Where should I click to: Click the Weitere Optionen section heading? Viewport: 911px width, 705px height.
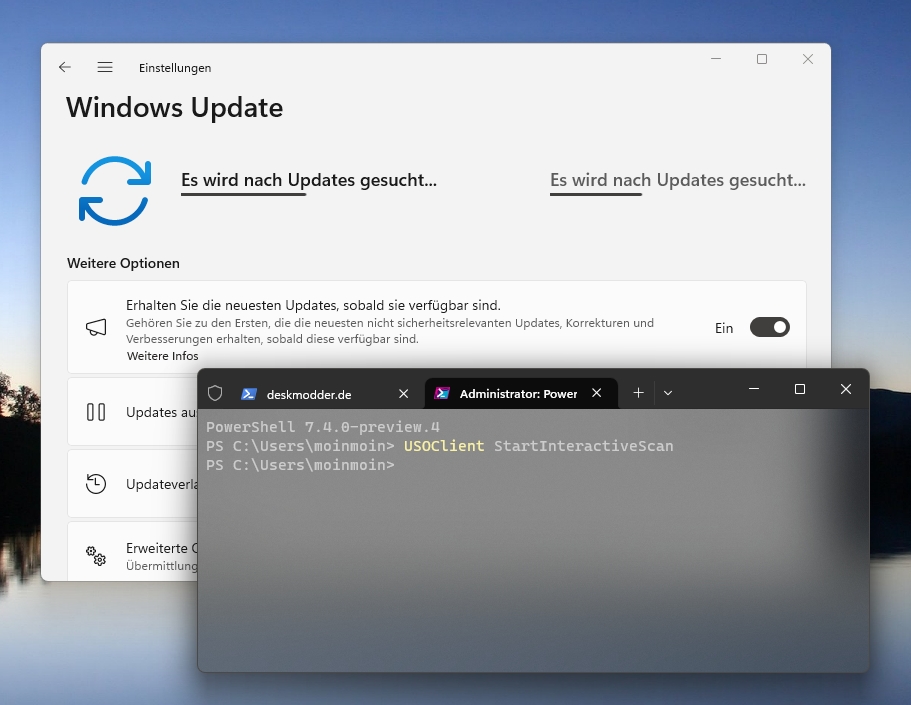(123, 263)
